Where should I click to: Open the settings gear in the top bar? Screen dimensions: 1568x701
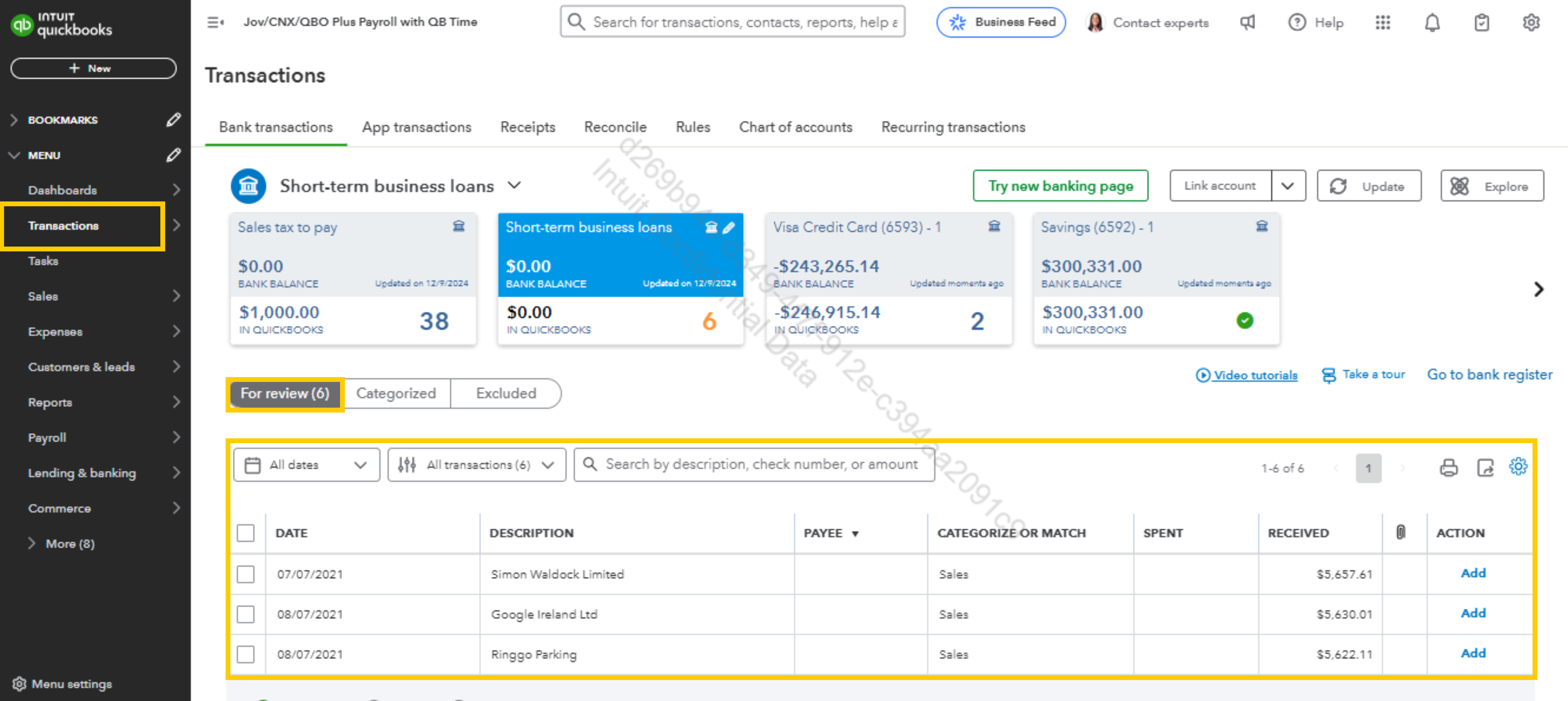point(1531,23)
